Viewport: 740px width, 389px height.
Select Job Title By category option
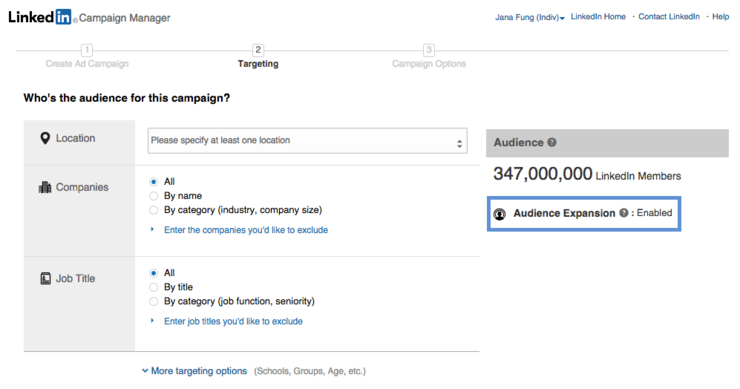[153, 301]
